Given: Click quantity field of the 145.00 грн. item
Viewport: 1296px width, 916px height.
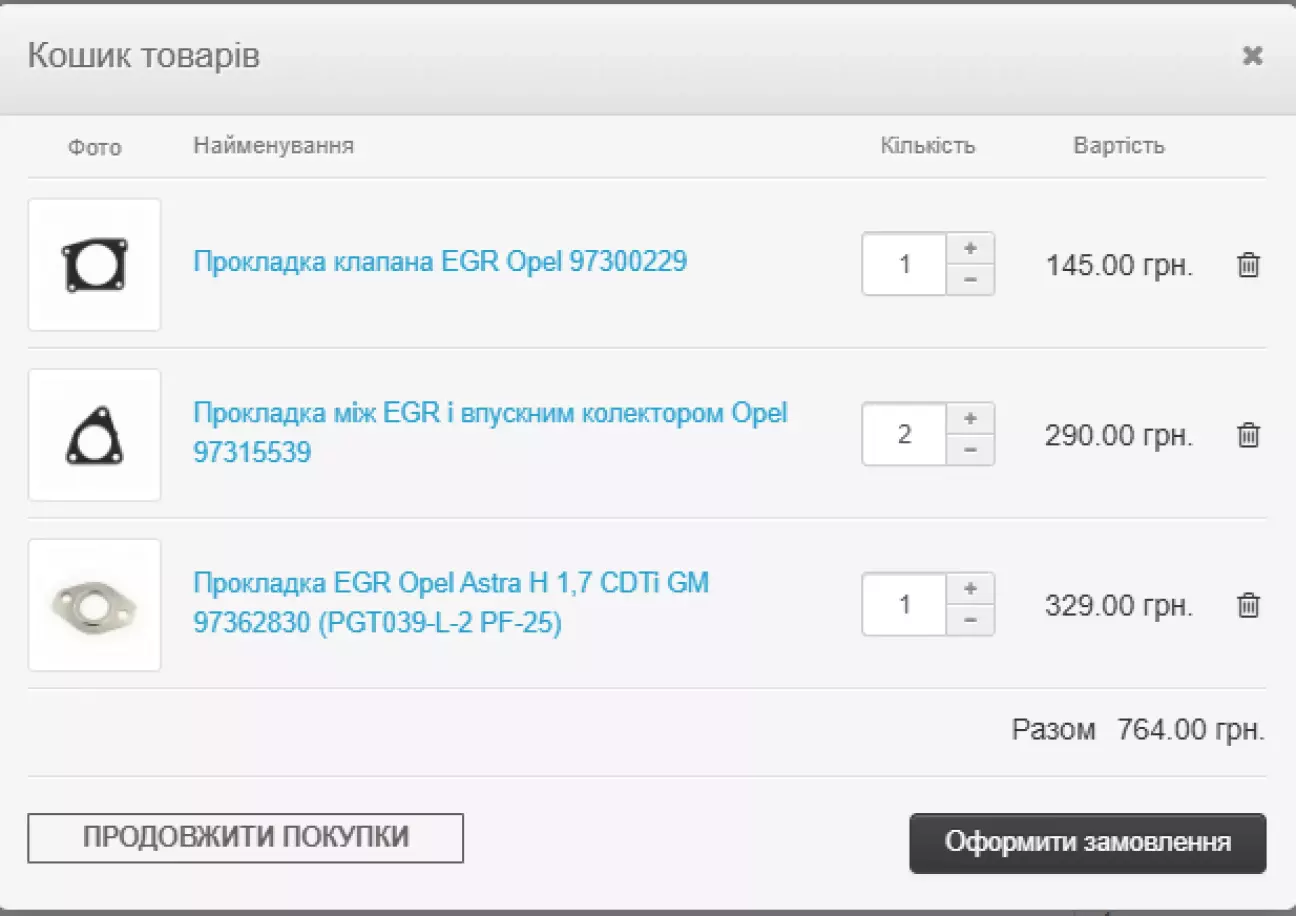Looking at the screenshot, I should click(x=904, y=265).
